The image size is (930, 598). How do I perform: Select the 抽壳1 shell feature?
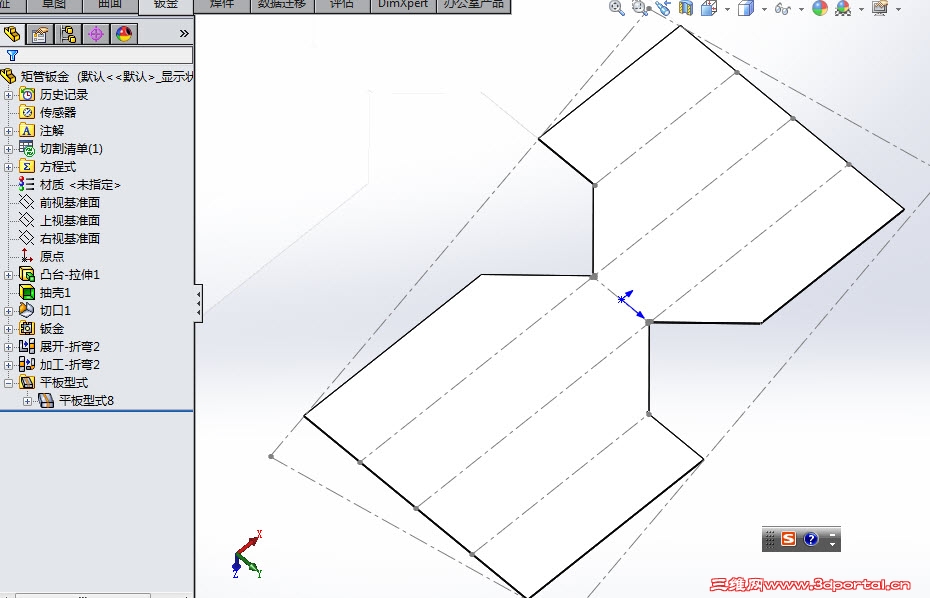55,292
